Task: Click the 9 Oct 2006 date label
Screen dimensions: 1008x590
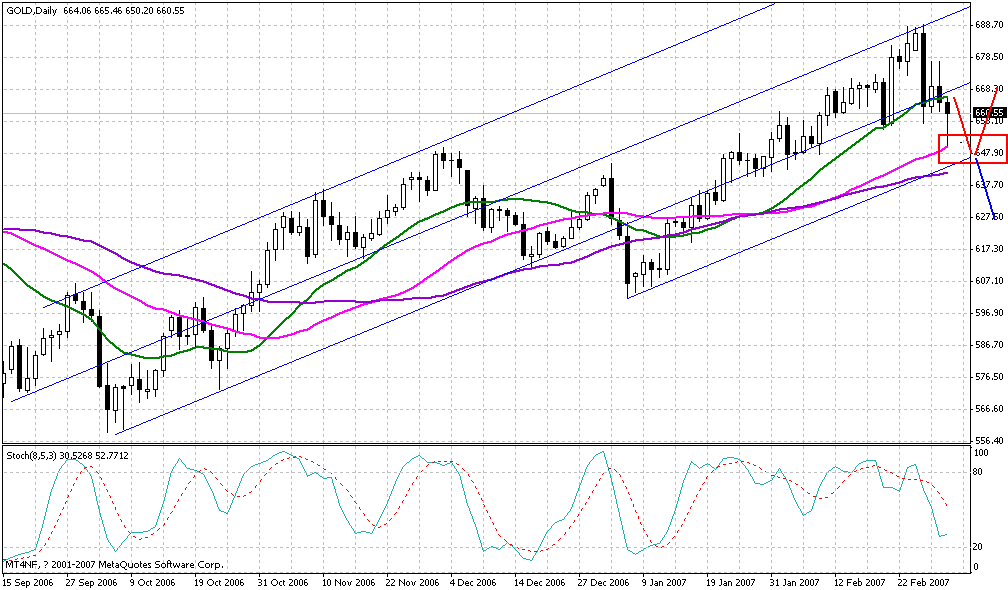Action: coord(152,582)
